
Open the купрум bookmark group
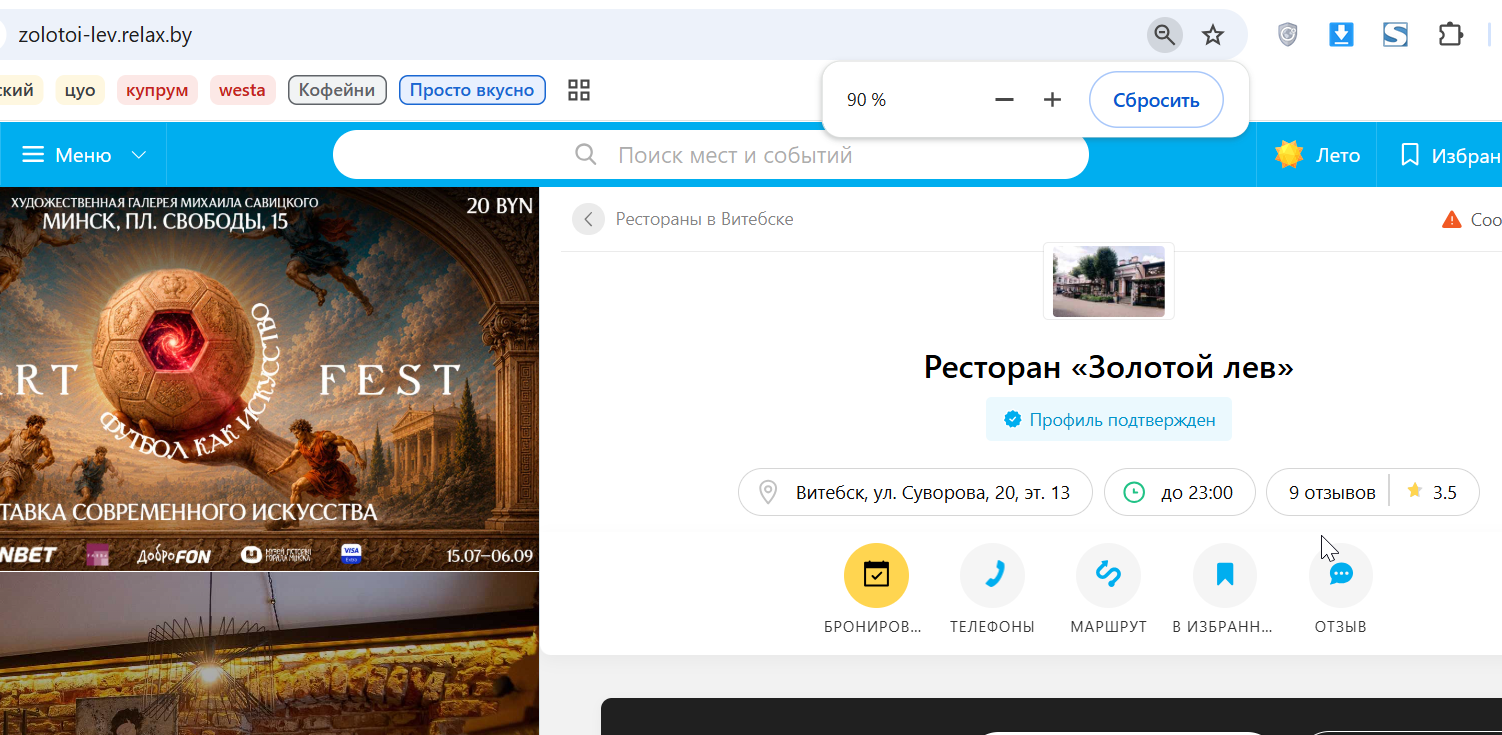[158, 90]
